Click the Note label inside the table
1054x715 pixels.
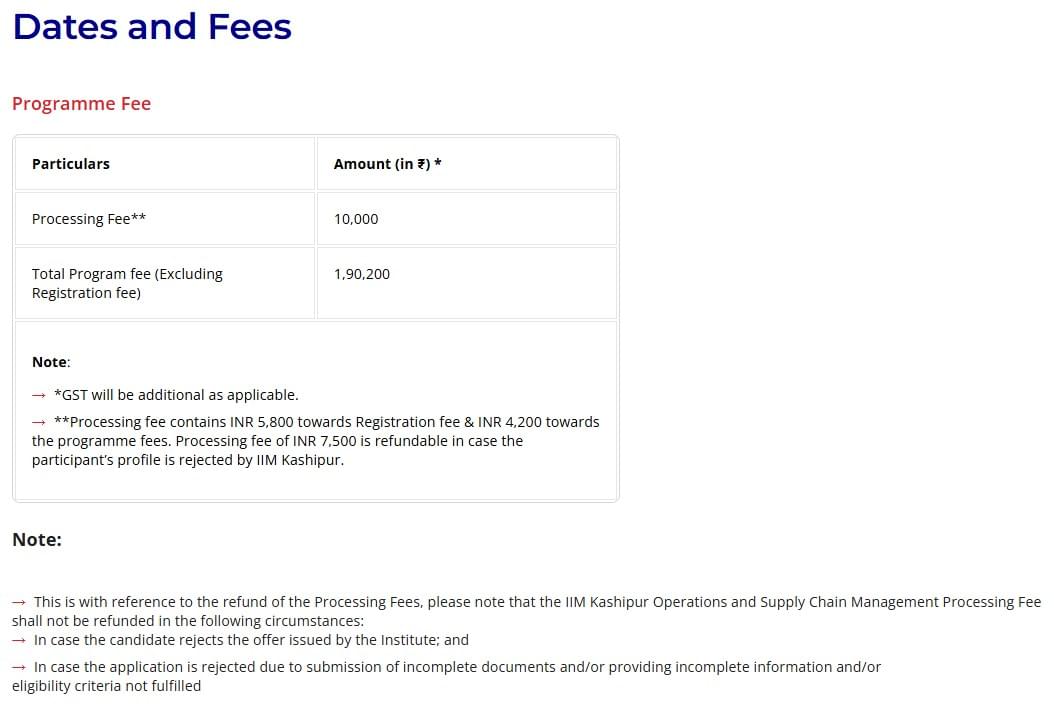click(51, 362)
